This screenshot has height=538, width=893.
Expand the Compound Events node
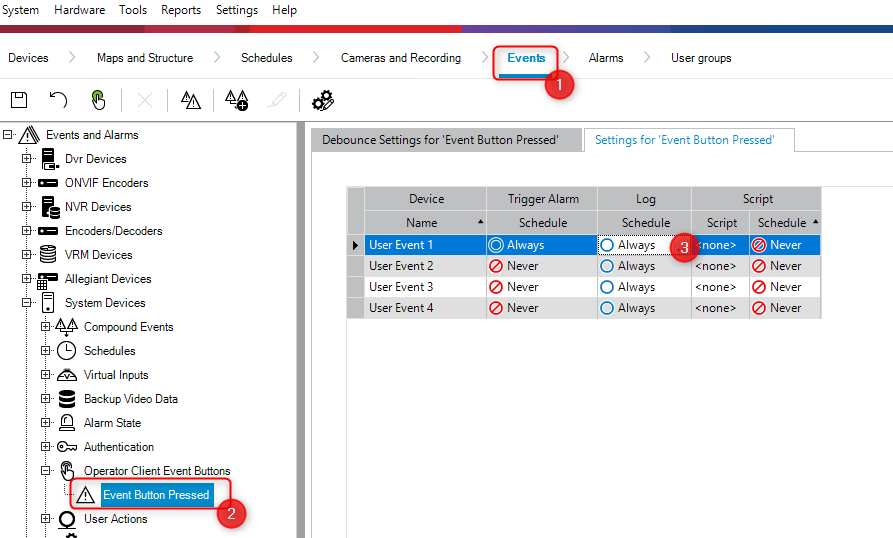pyautogui.click(x=46, y=327)
